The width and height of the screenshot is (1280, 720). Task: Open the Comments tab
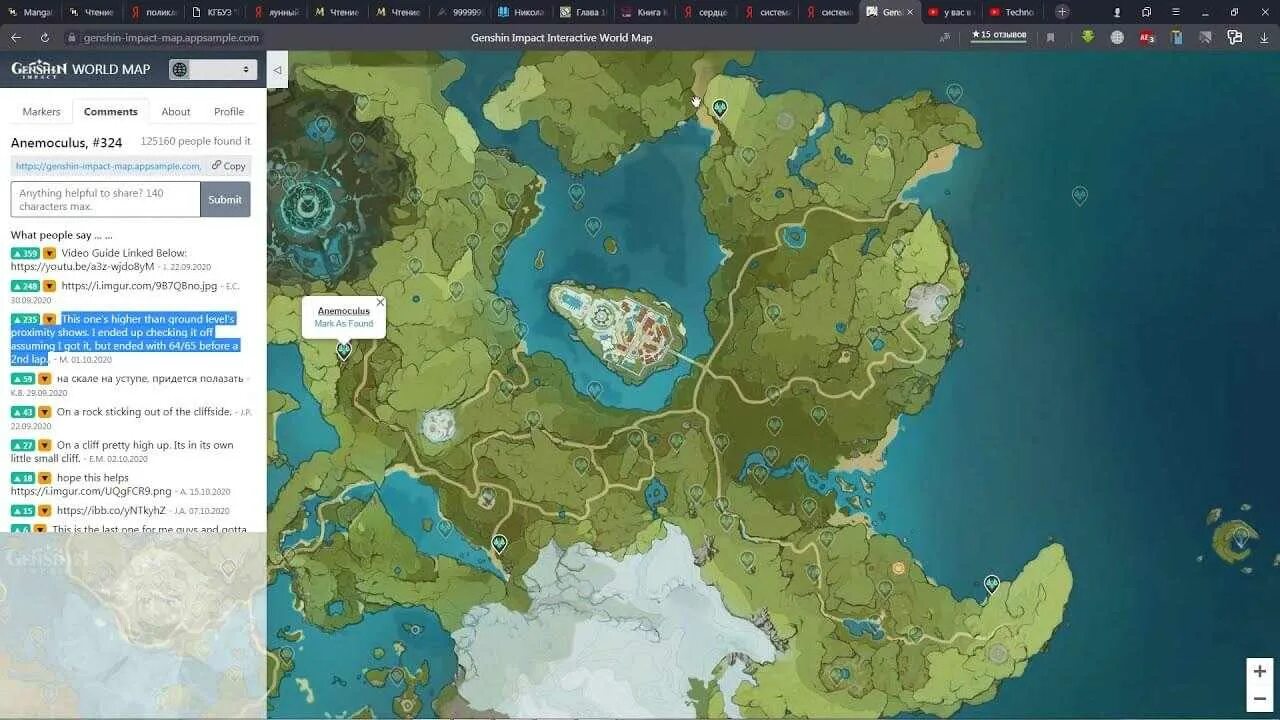point(111,112)
